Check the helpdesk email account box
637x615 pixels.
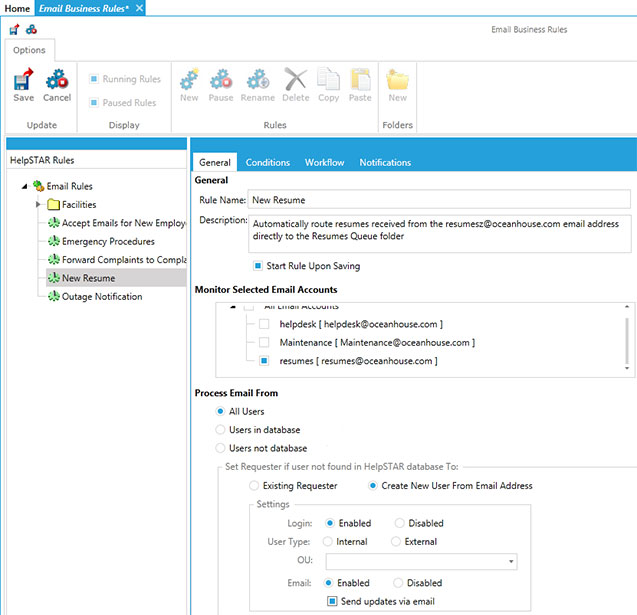click(x=264, y=325)
